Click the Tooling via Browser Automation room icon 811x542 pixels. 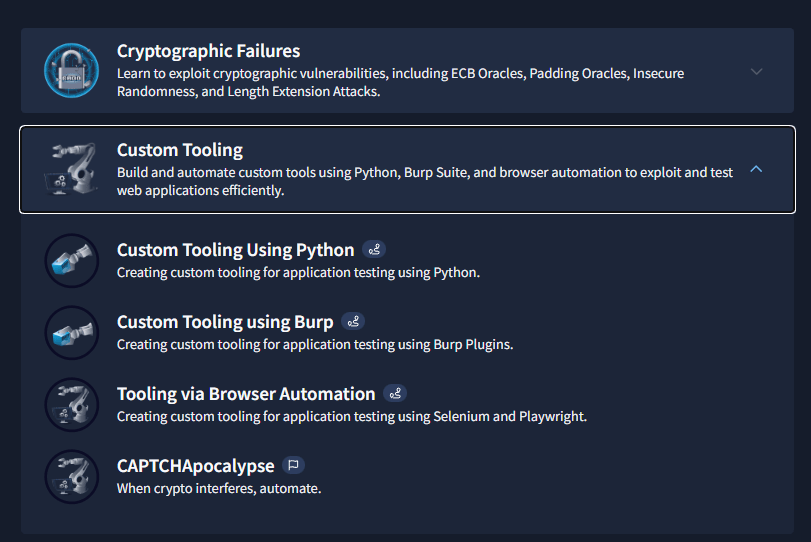click(x=72, y=405)
